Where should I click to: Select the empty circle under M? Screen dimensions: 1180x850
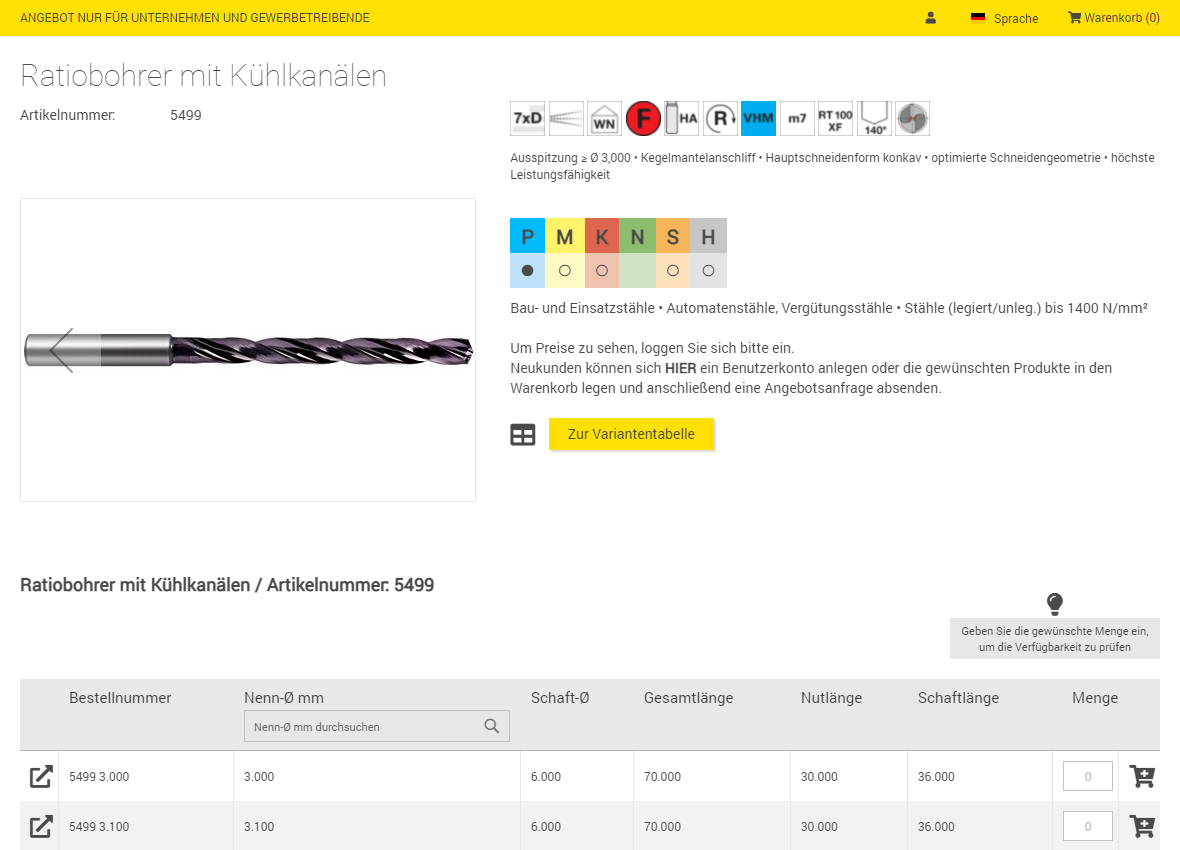click(565, 270)
